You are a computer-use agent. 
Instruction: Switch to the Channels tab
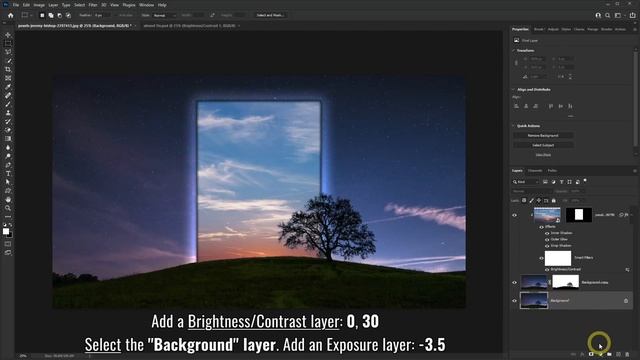click(x=535, y=171)
